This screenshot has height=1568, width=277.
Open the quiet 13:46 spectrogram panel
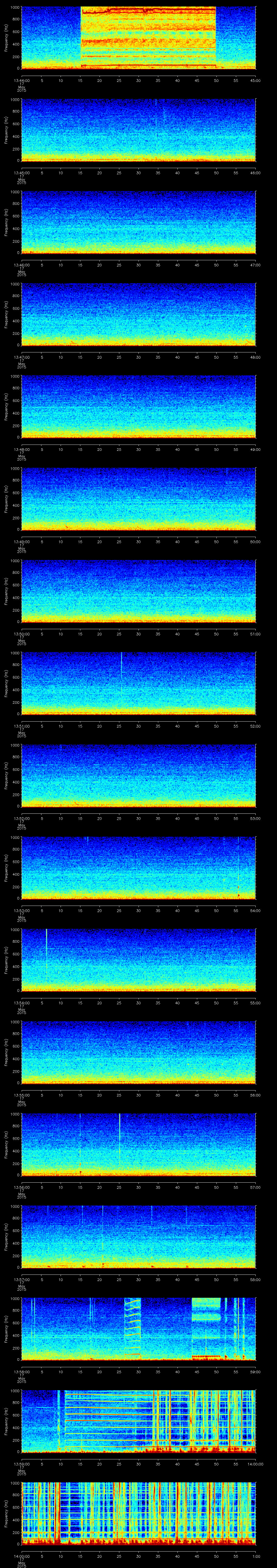point(138,222)
